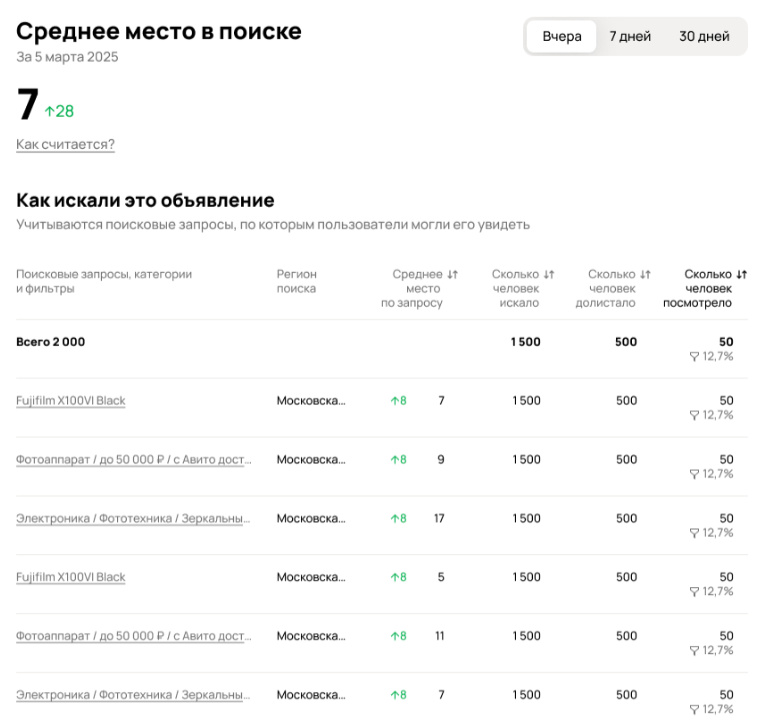
Task: Sort by 'Сколько человек посмотрело' column arrows
Action: coord(741,274)
